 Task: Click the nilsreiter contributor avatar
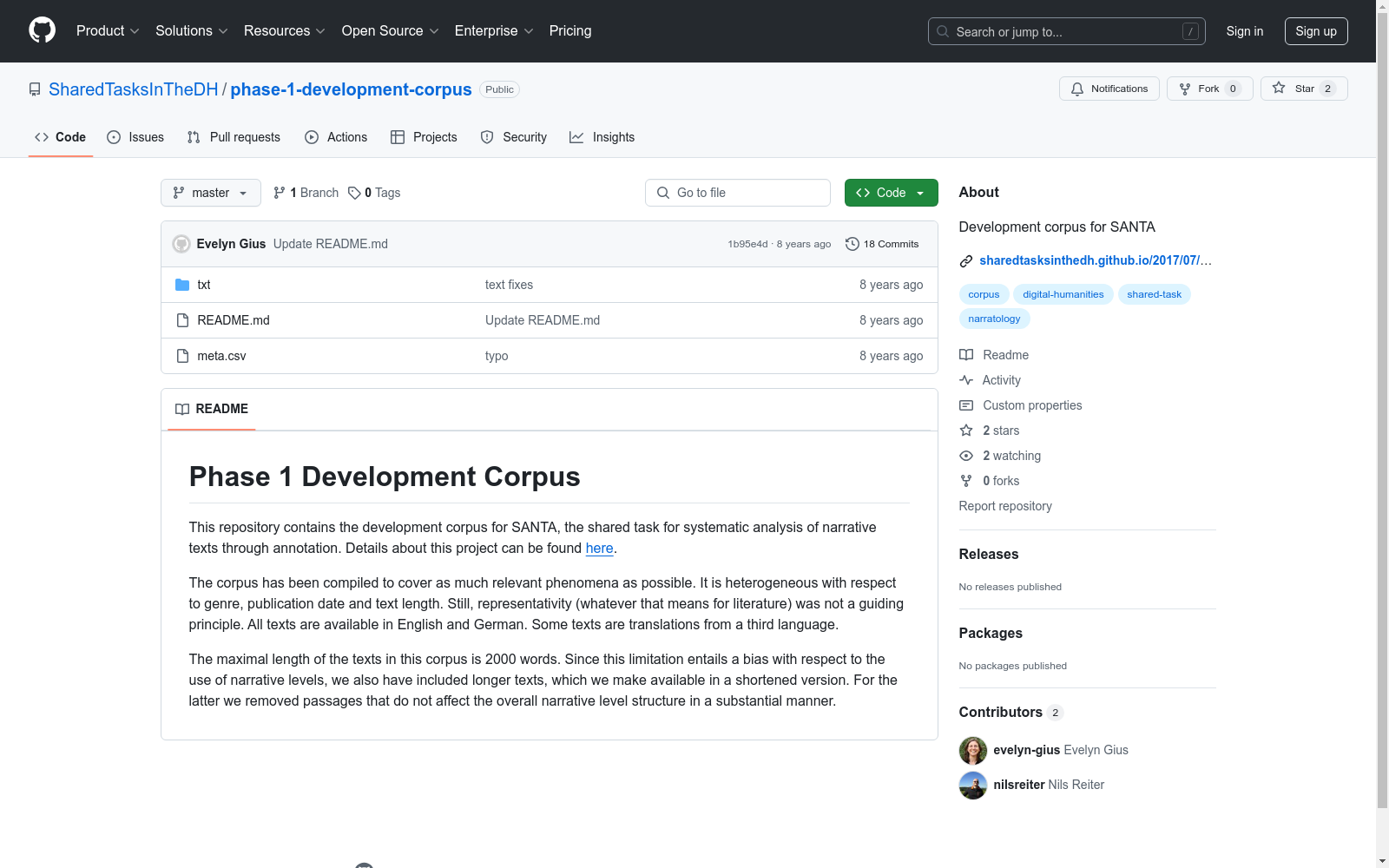(x=973, y=785)
